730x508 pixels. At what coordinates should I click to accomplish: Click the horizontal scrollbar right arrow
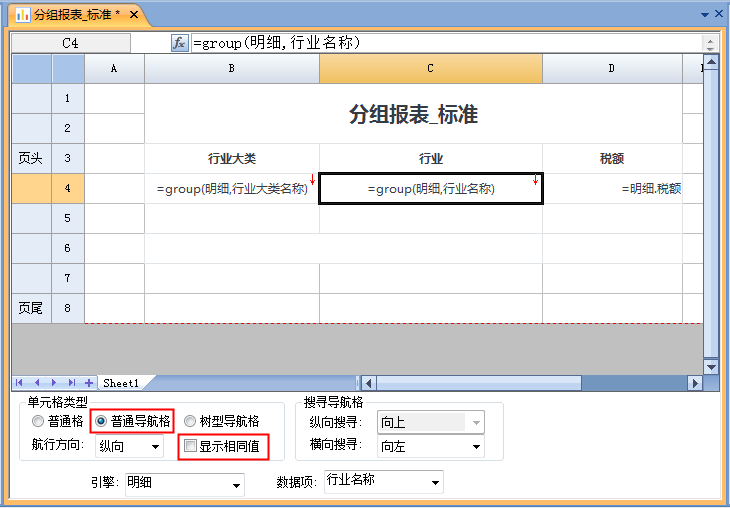pyautogui.click(x=695, y=383)
